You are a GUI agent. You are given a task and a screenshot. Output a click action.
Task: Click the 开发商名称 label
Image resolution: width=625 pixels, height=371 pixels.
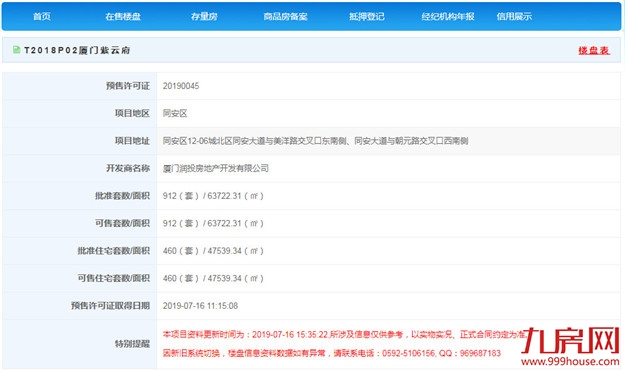(x=128, y=168)
